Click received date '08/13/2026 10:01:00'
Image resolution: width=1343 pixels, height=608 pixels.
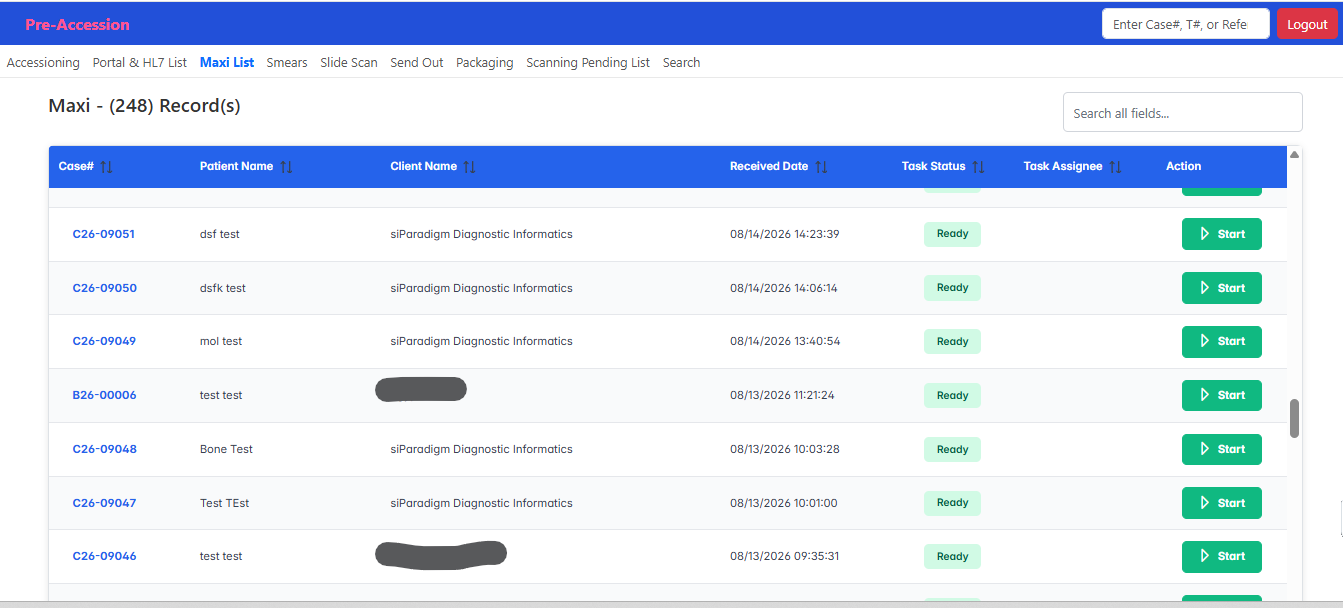coord(784,503)
